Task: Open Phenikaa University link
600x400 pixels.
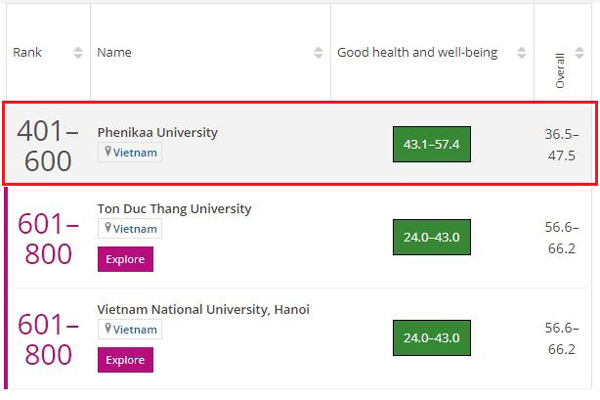Action: (157, 132)
